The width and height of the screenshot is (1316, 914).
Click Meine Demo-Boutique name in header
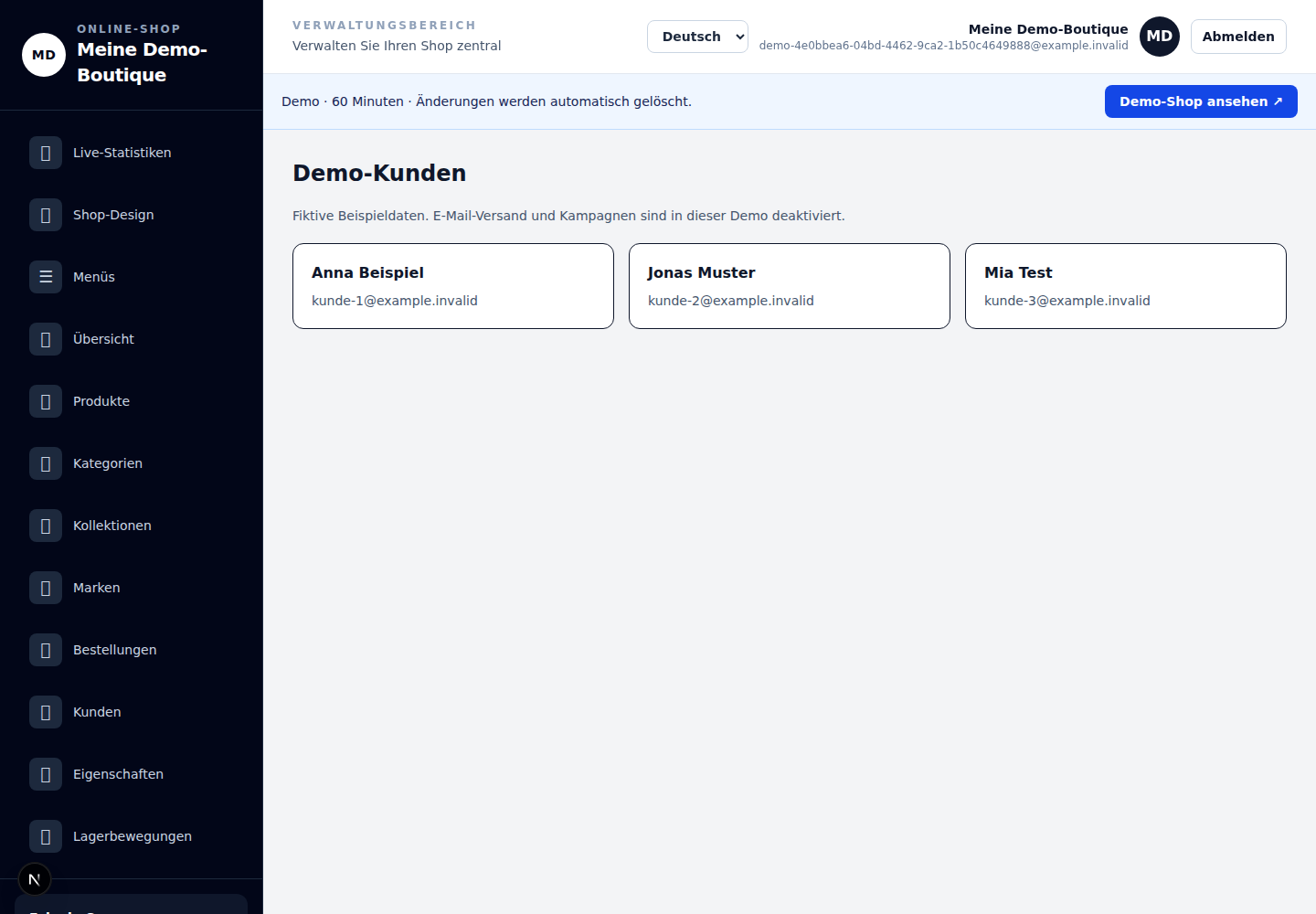click(1048, 29)
